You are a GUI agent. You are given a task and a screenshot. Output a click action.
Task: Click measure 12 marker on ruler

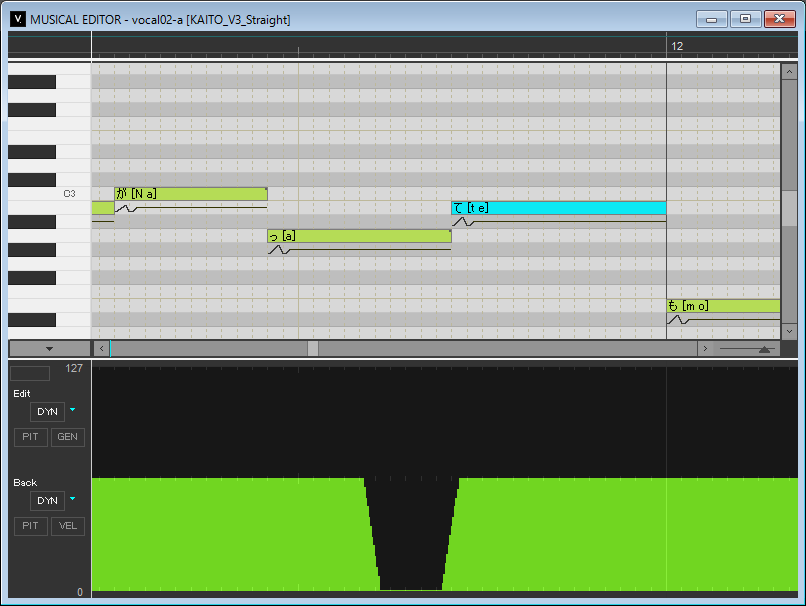[x=677, y=46]
